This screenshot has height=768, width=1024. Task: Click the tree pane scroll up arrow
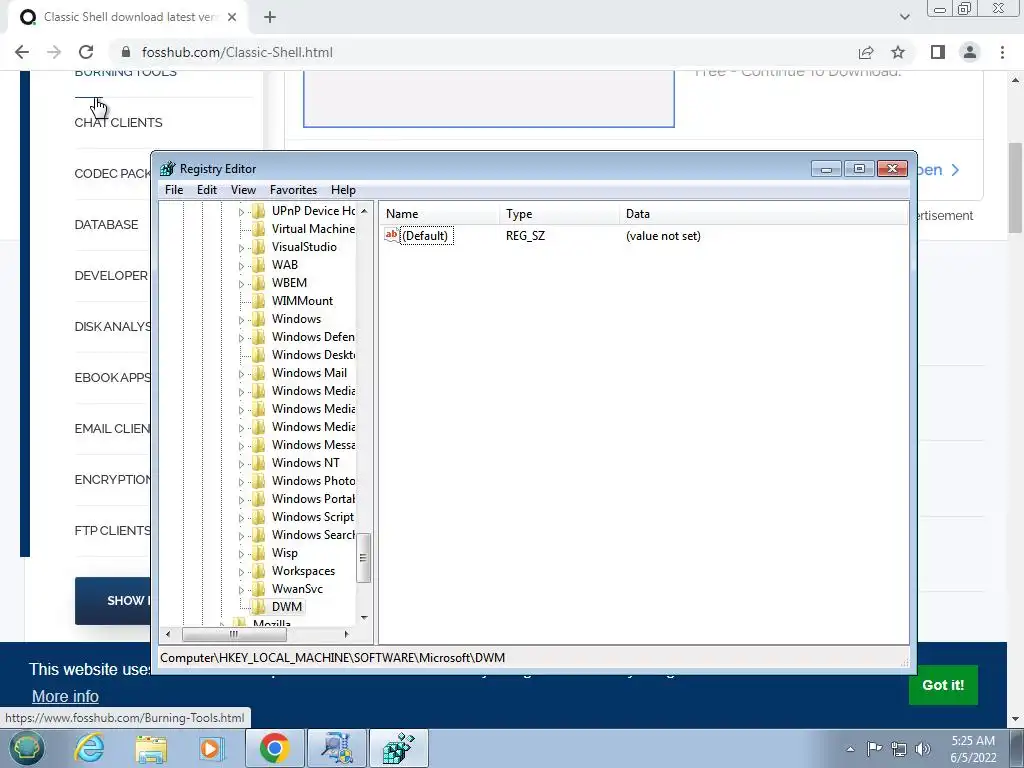click(x=364, y=211)
